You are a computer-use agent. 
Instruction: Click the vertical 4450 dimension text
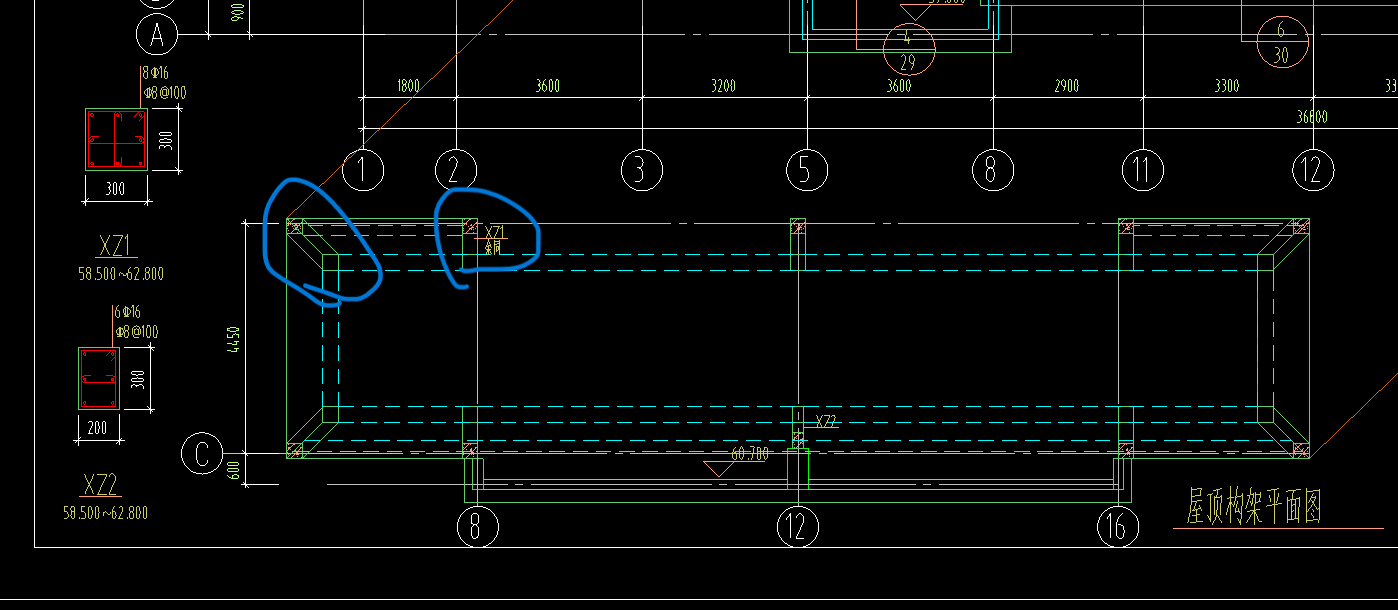[x=234, y=339]
